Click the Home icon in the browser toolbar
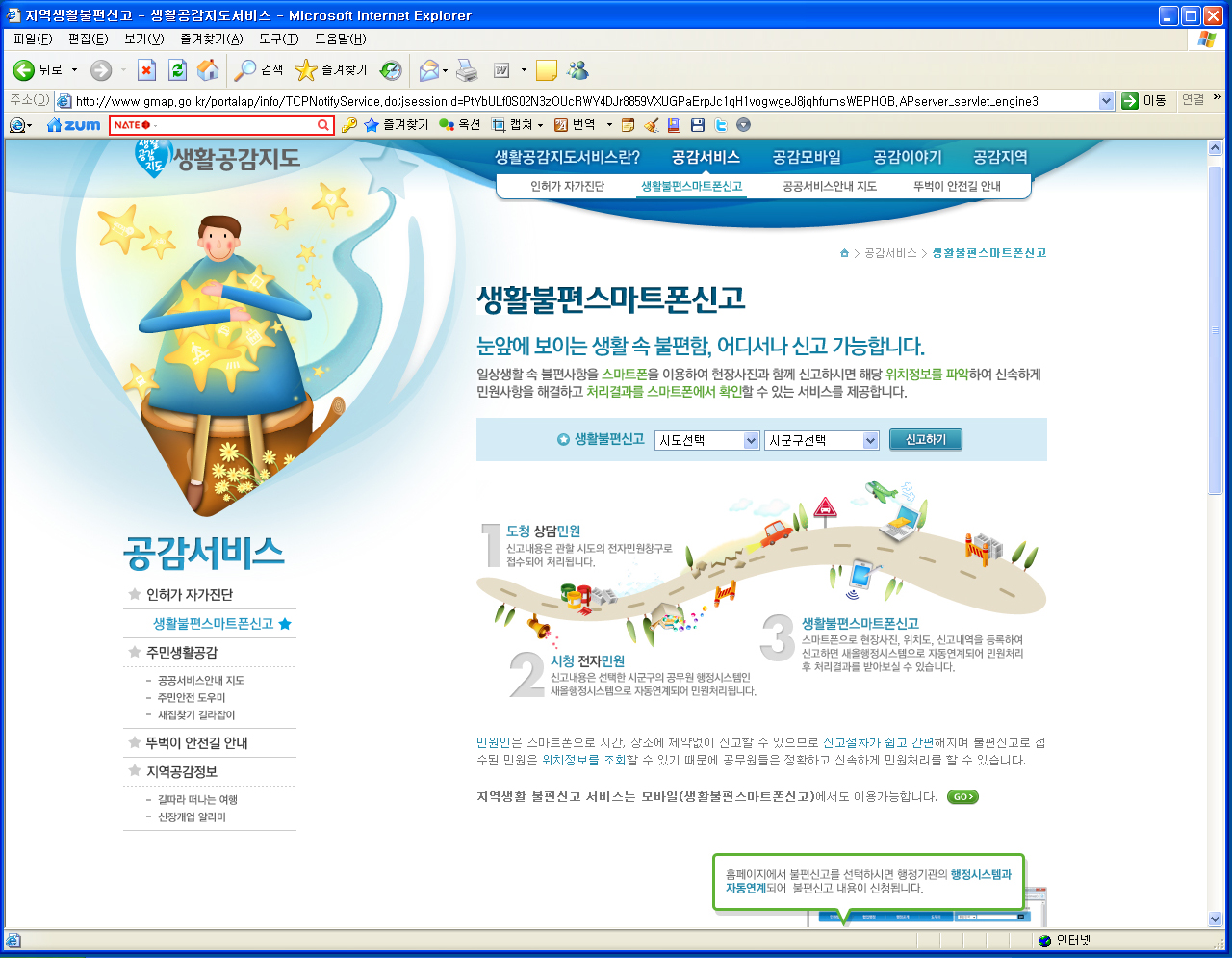 (210, 69)
